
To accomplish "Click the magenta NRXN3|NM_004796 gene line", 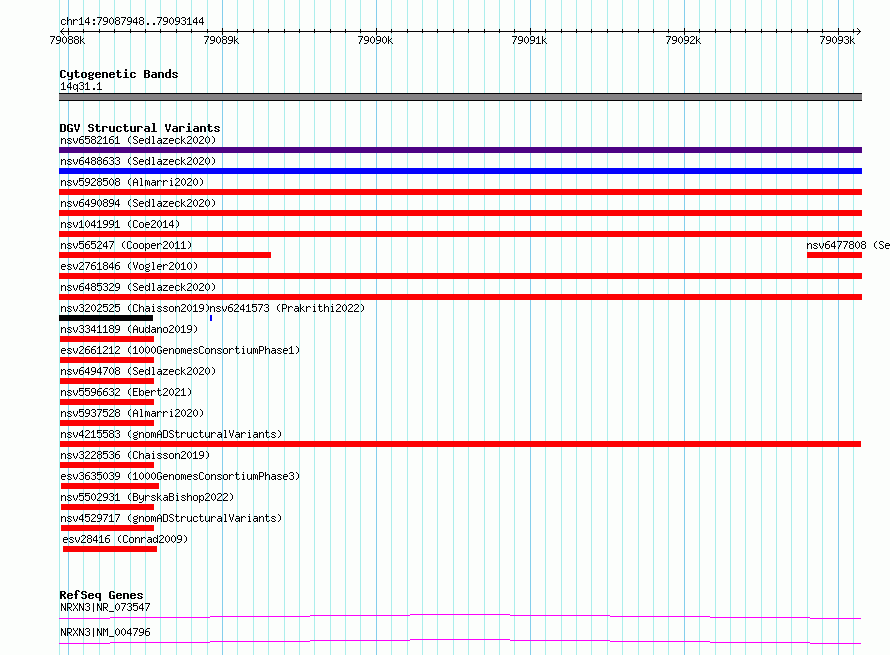I will pyautogui.click(x=460, y=641).
